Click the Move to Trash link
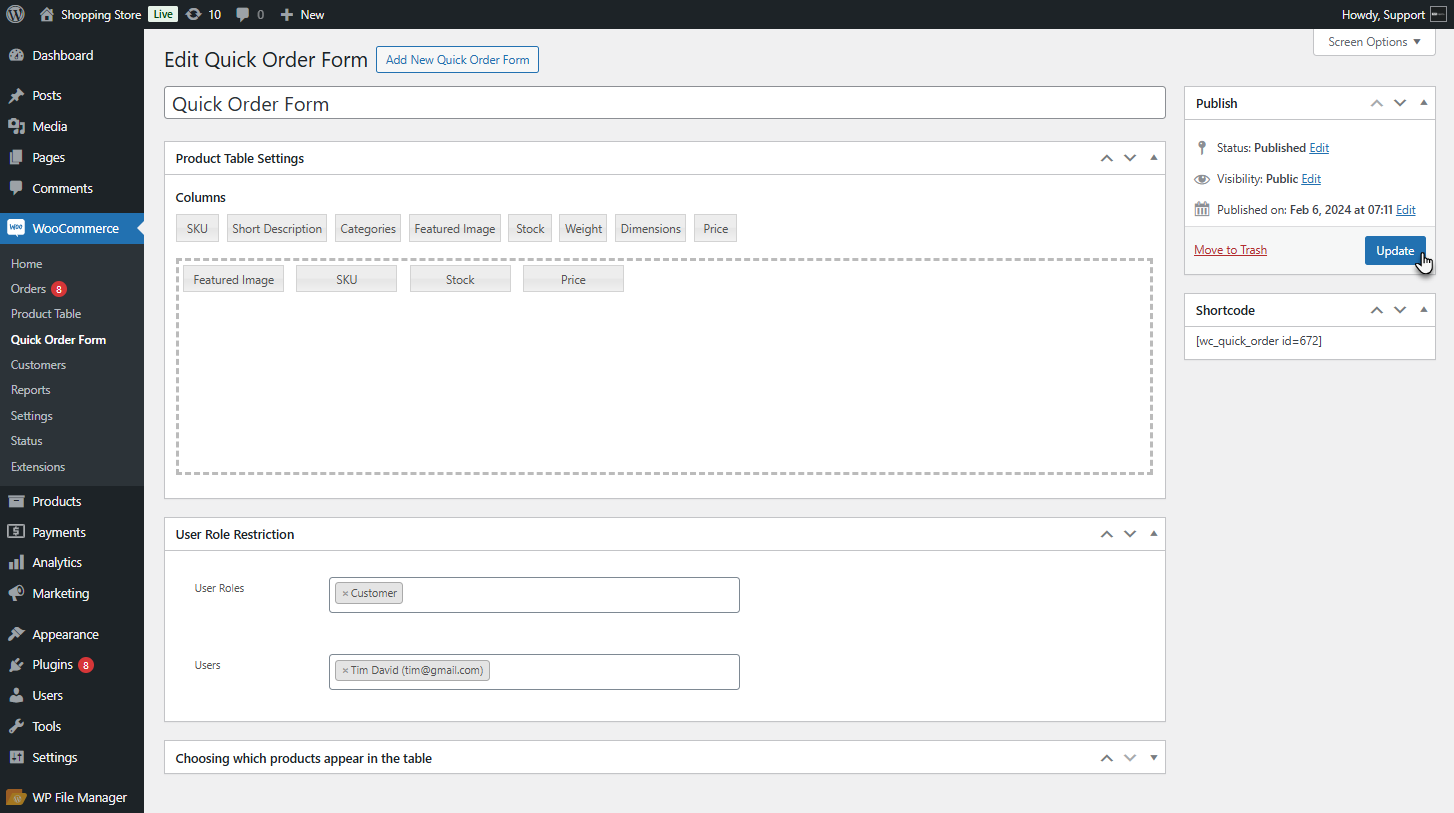Image resolution: width=1454 pixels, height=813 pixels. coord(1230,250)
